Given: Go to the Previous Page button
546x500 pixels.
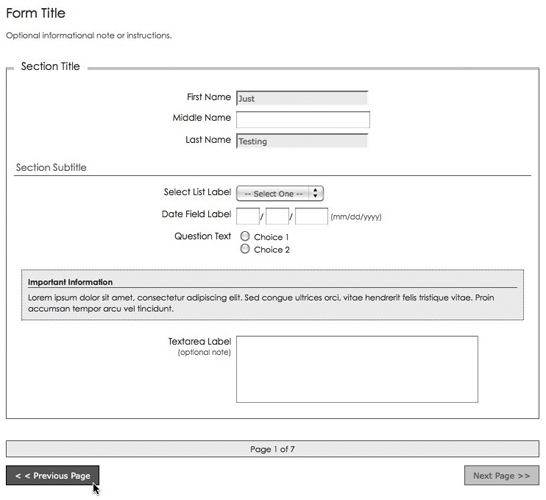Looking at the screenshot, I should [53, 475].
